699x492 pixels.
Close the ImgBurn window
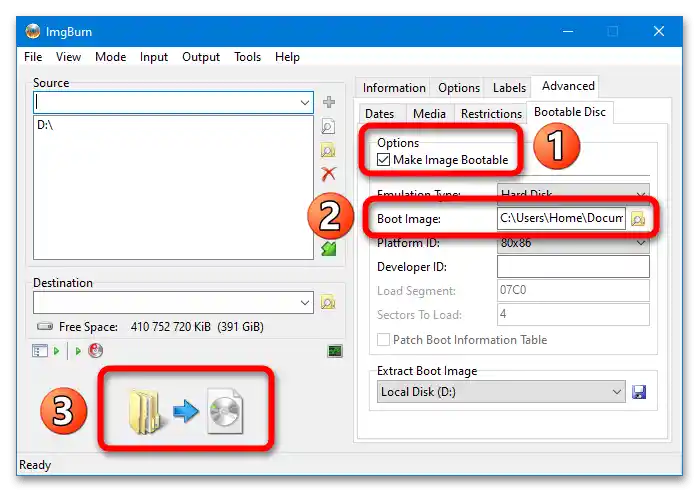tap(658, 31)
